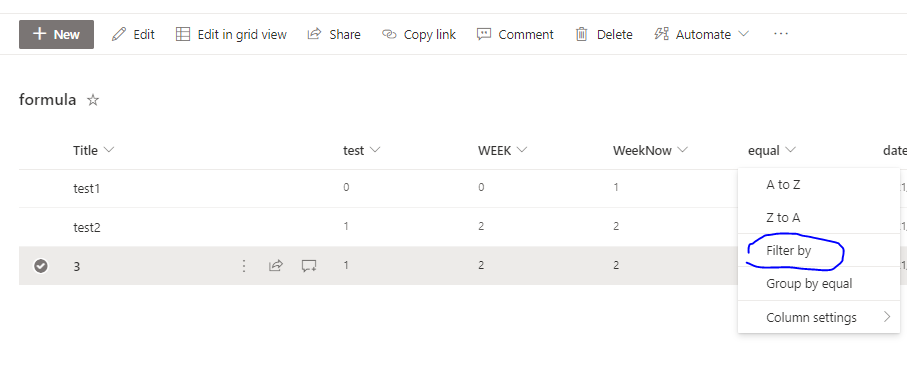Viewport: 907px width, 381px height.
Task: Open the vertical ellipsis actions for row 3
Action: point(244,266)
